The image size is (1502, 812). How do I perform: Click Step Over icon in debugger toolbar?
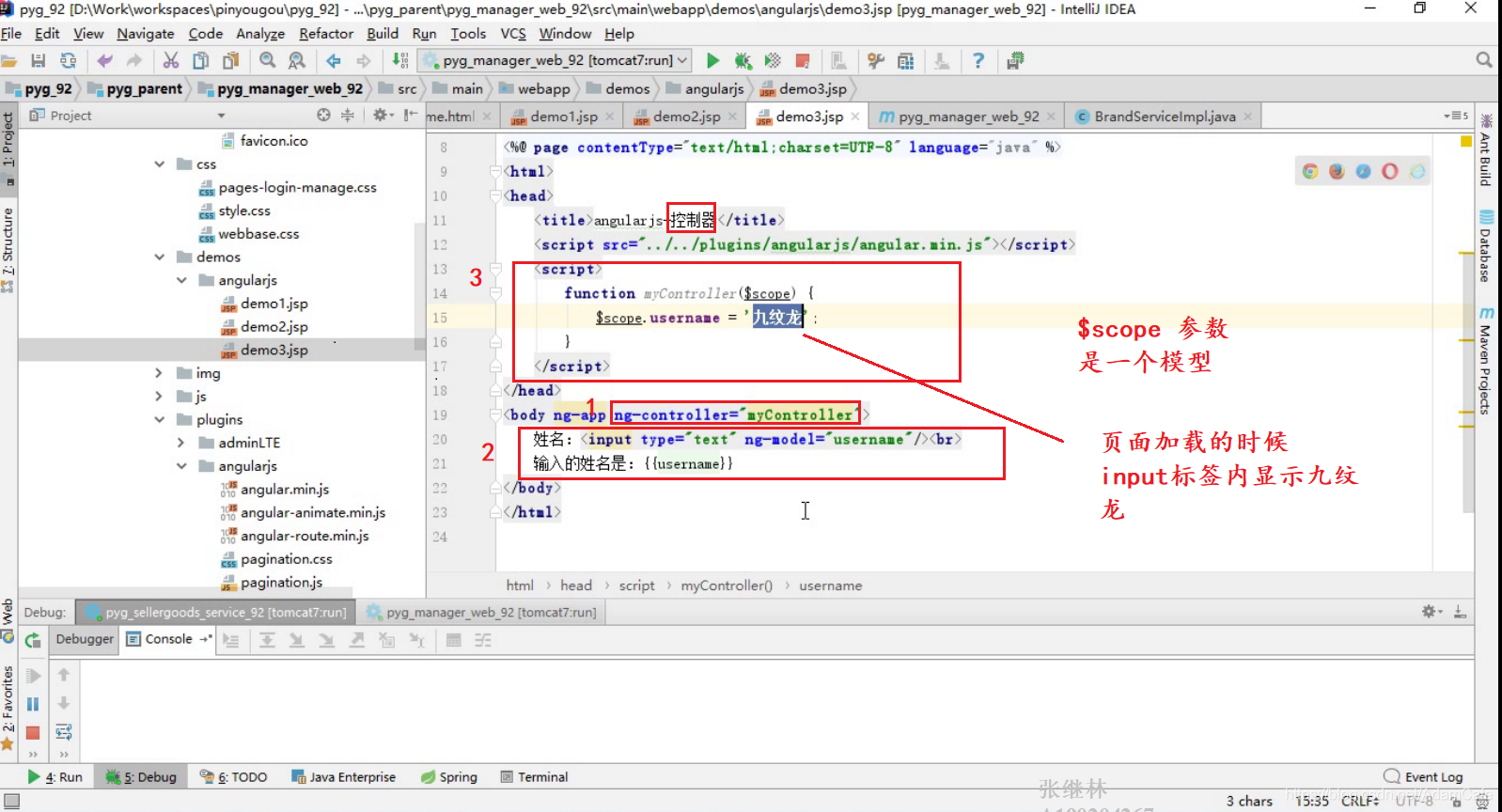pos(267,640)
